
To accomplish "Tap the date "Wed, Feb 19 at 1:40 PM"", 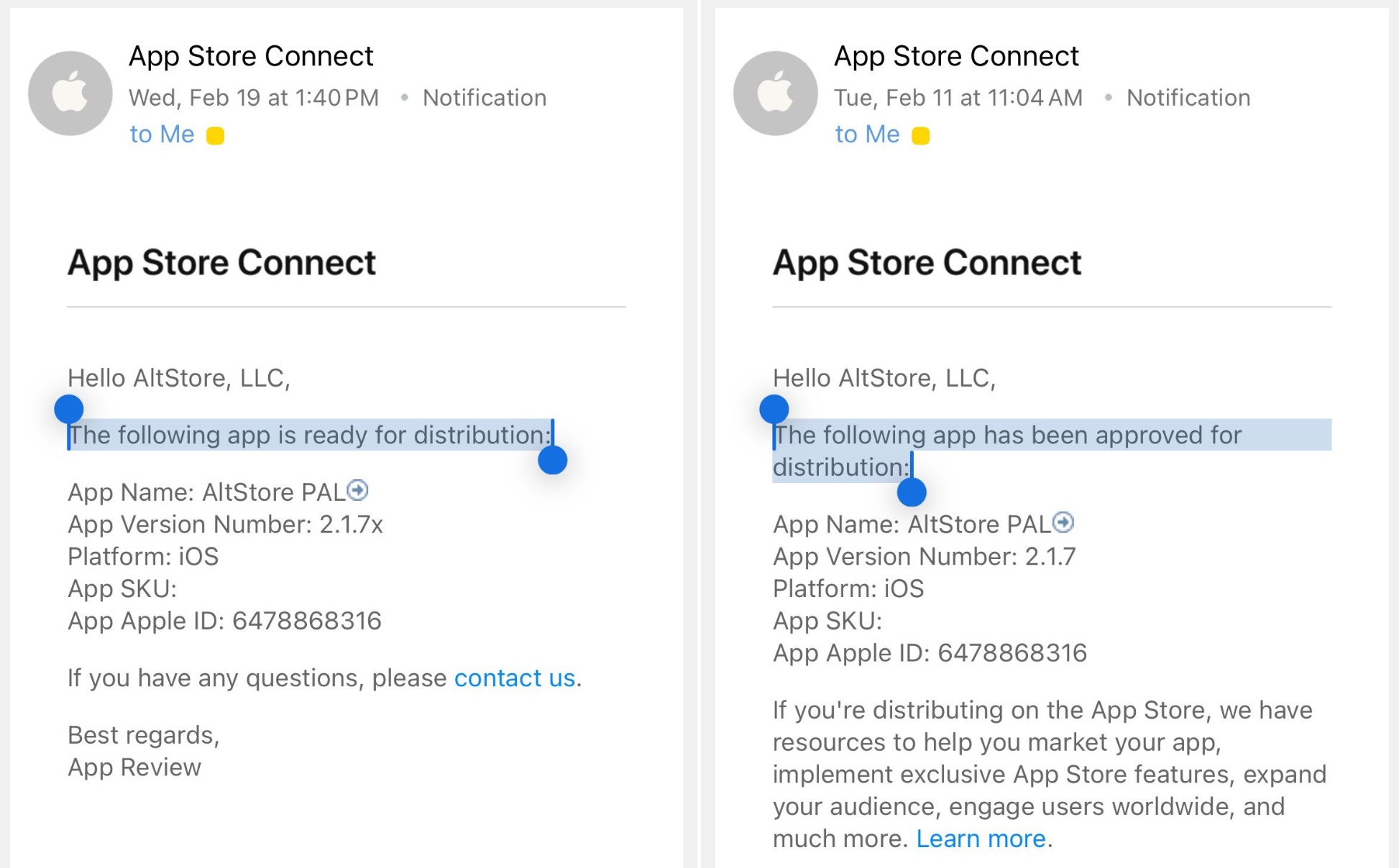I will [254, 98].
